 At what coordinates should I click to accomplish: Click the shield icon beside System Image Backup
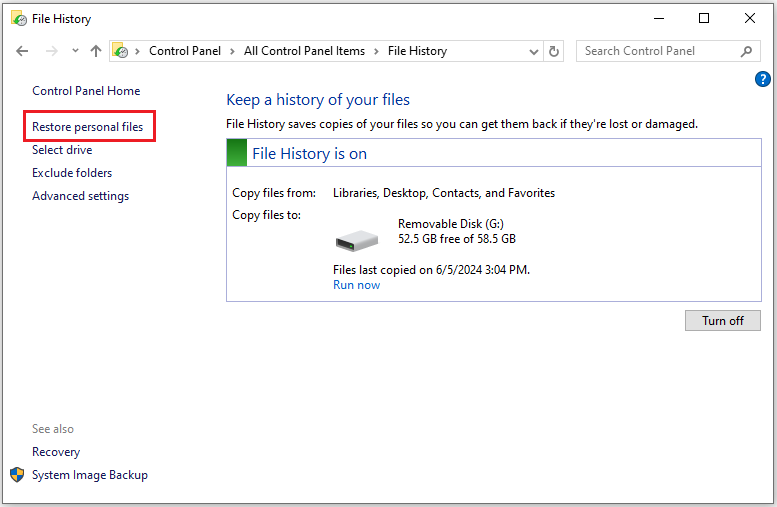(x=17, y=475)
